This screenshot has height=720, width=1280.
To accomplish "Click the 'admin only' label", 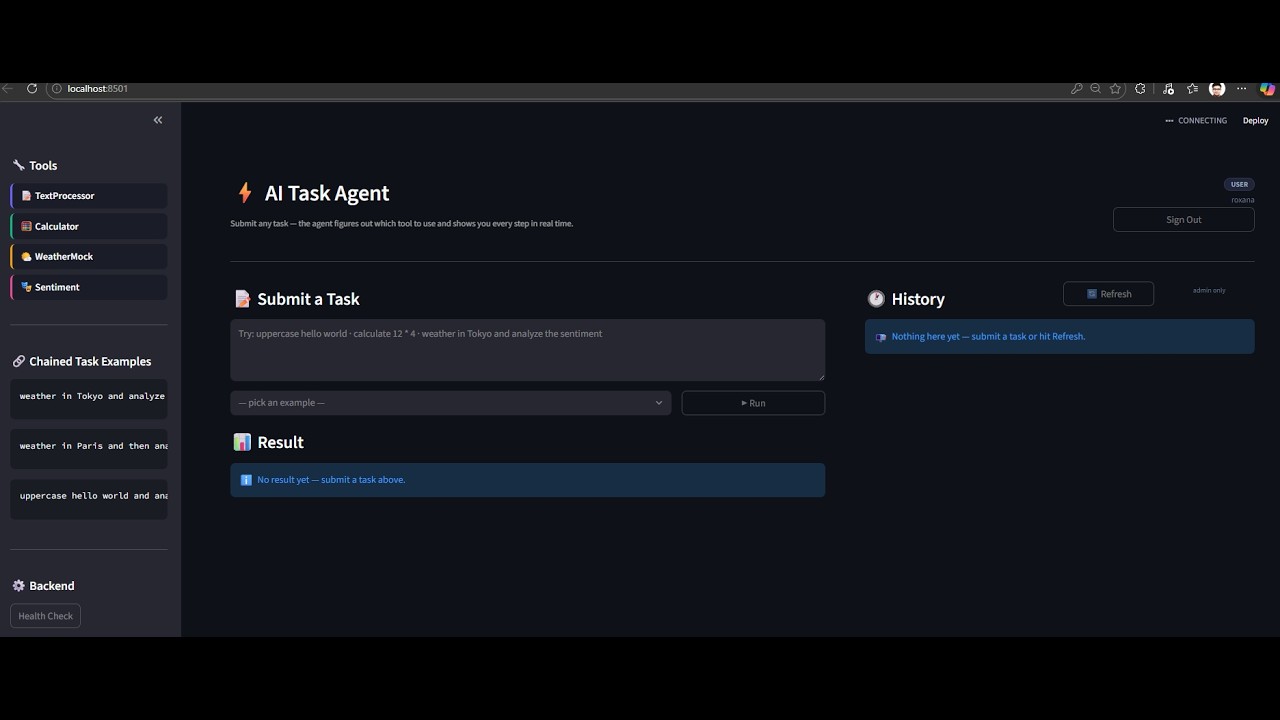I will 1209,291.
